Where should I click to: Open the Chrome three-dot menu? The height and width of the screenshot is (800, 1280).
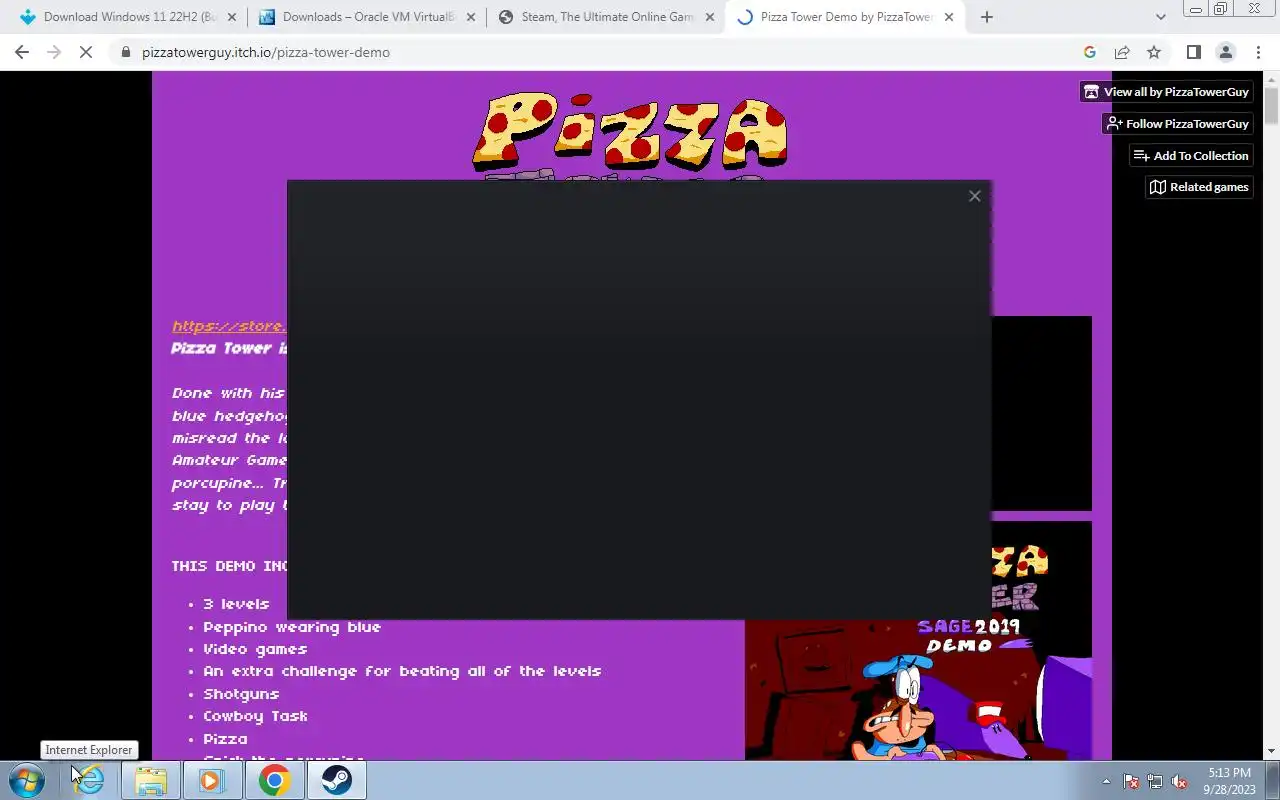click(1258, 52)
